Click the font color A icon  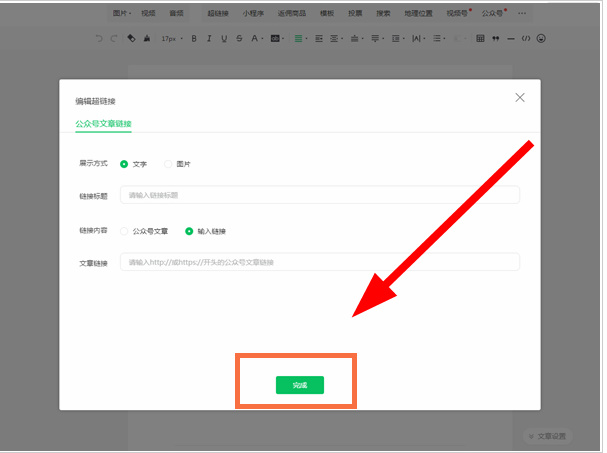[x=254, y=38]
